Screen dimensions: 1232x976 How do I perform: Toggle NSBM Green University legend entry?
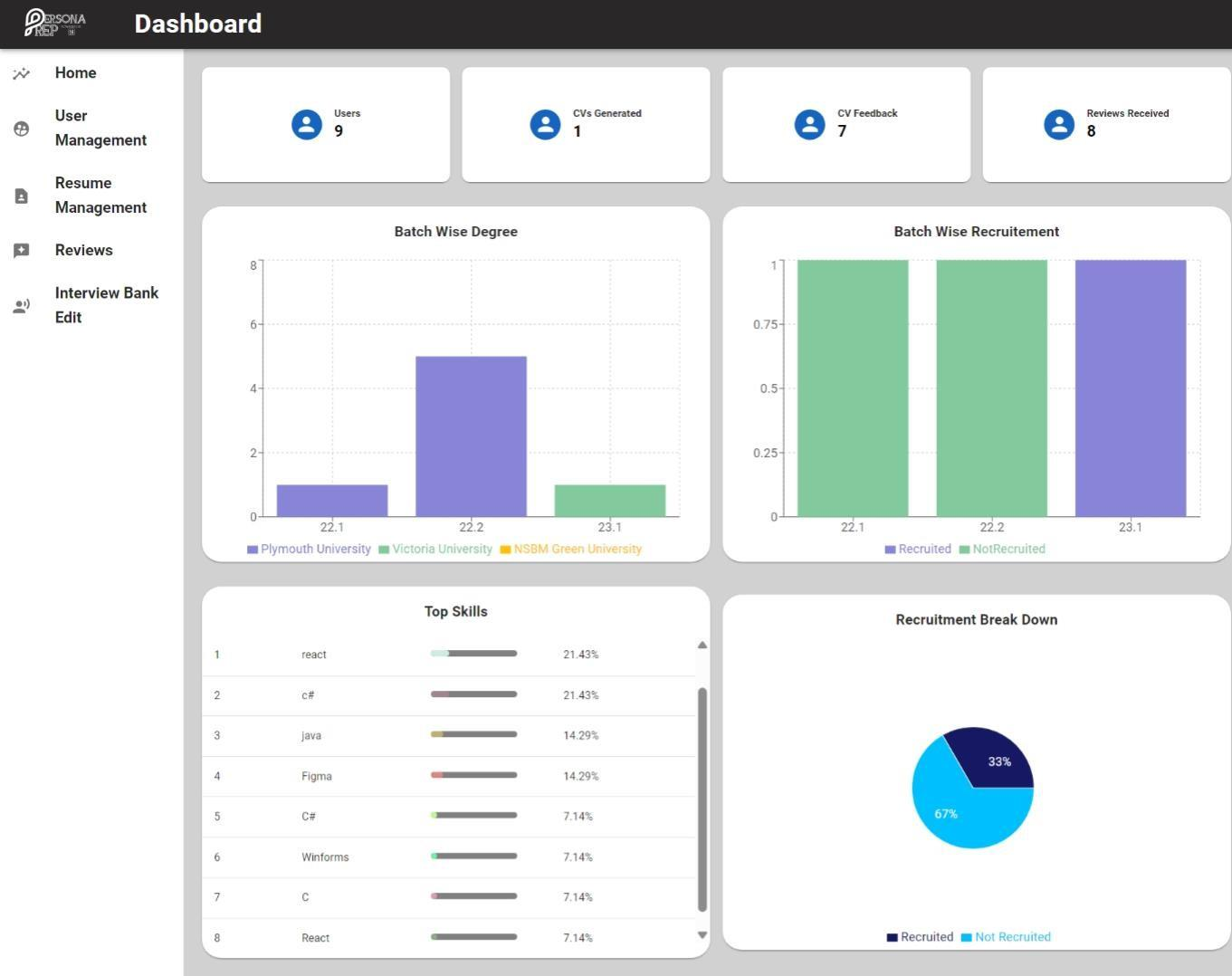570,549
